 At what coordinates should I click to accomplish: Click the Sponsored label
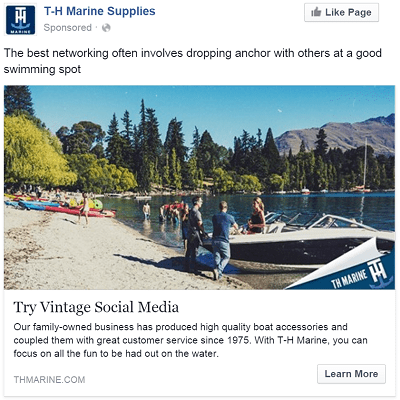pos(67,28)
